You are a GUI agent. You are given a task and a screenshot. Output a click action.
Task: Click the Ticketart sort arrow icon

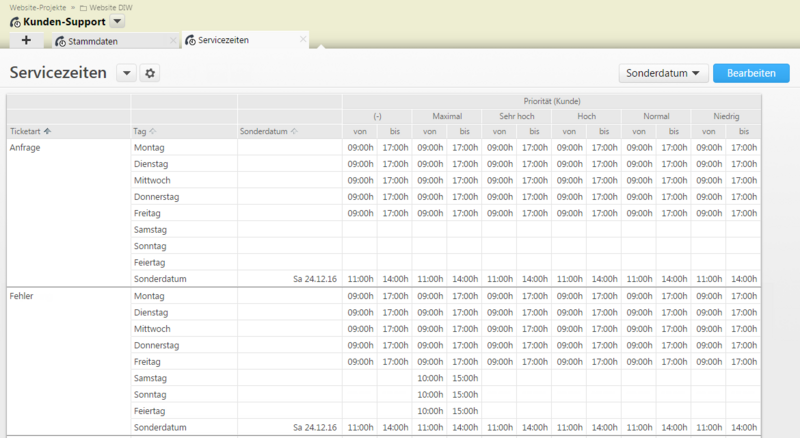(x=47, y=131)
